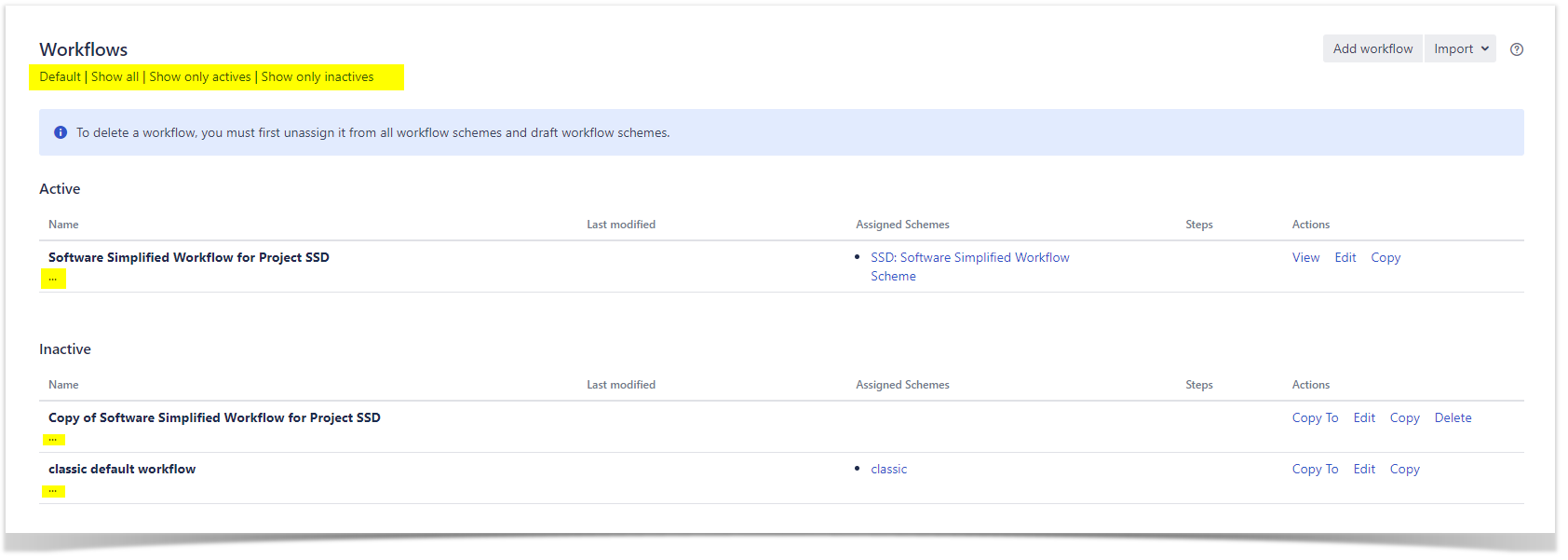Select the Show all filter link
Viewport: 1568px width, 560px height.
pyautogui.click(x=115, y=76)
